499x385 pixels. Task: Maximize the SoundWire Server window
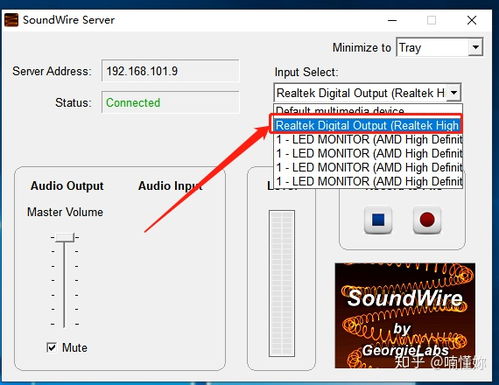[x=431, y=20]
